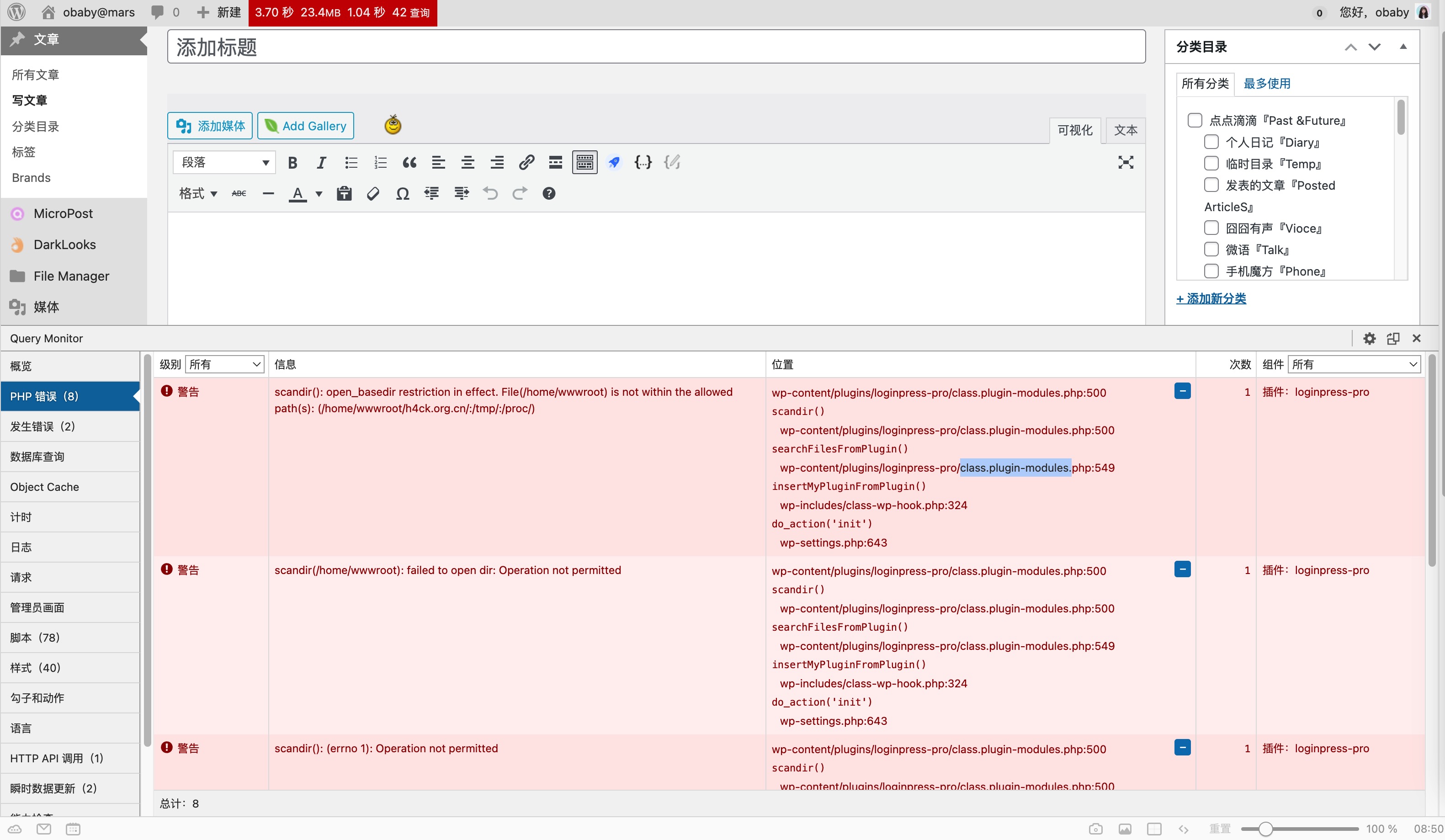Click the editor help question mark icon

pyautogui.click(x=549, y=194)
